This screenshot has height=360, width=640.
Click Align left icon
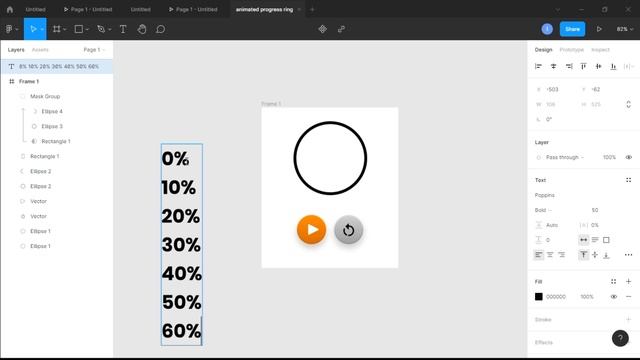point(538,66)
